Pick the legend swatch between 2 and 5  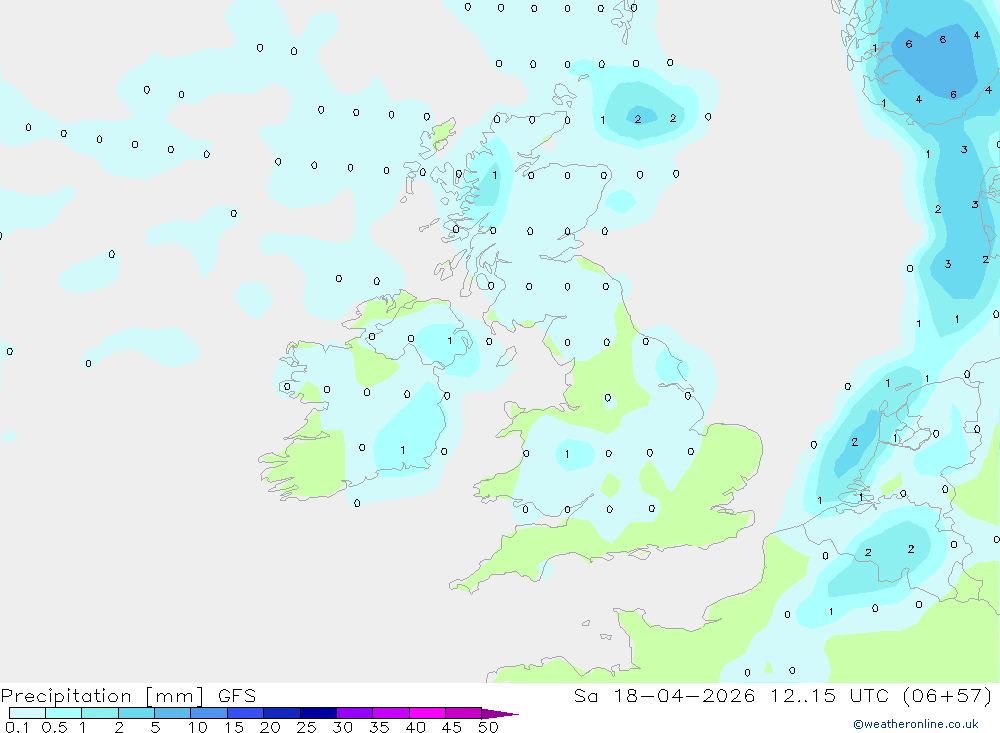coord(136,713)
